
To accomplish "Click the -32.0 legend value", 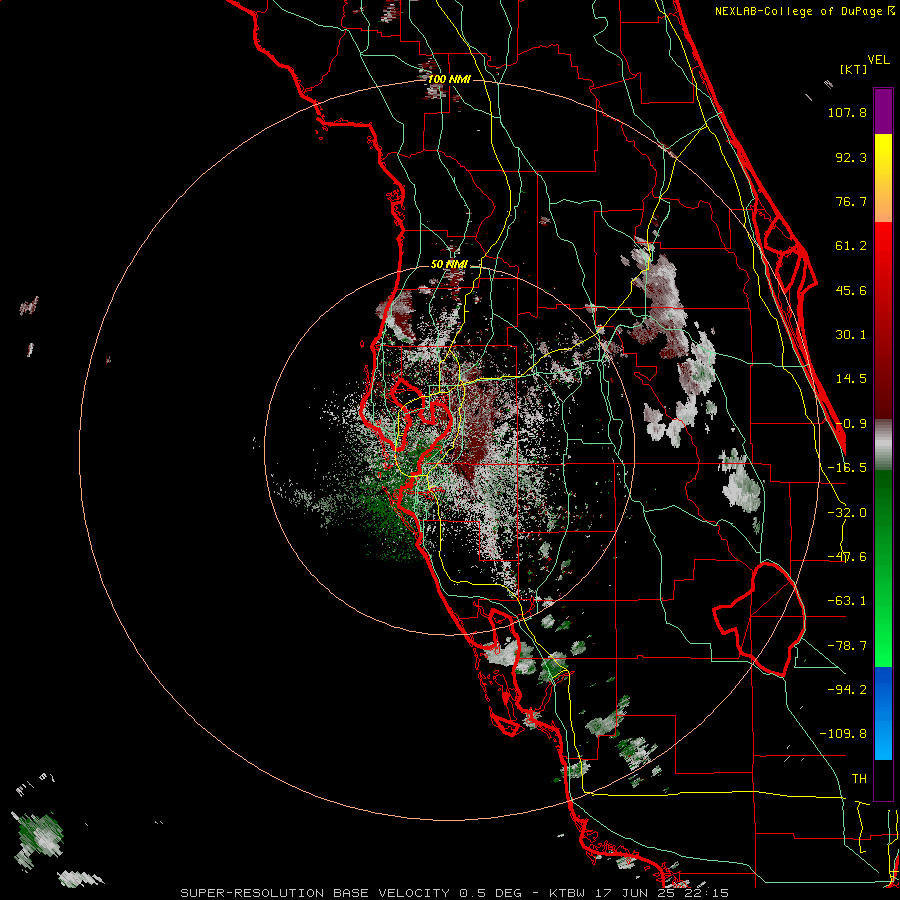I will (x=847, y=513).
